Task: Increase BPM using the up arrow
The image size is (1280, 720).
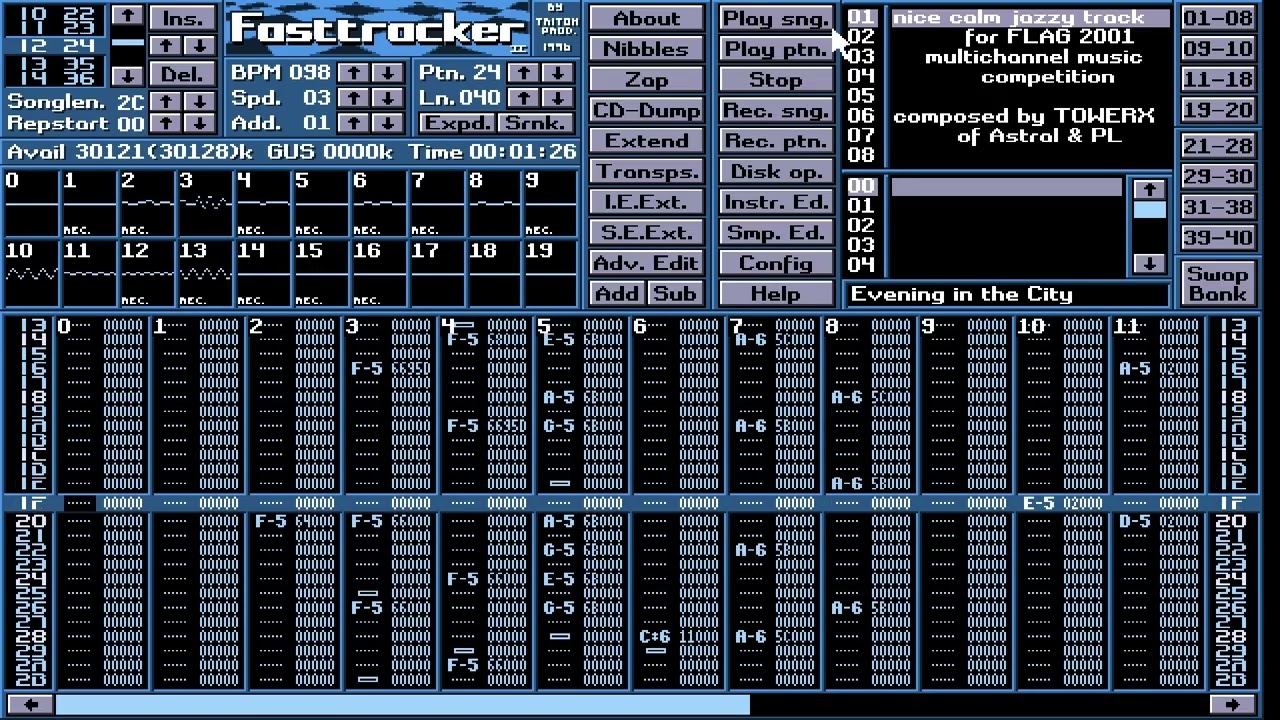Action: [x=353, y=73]
